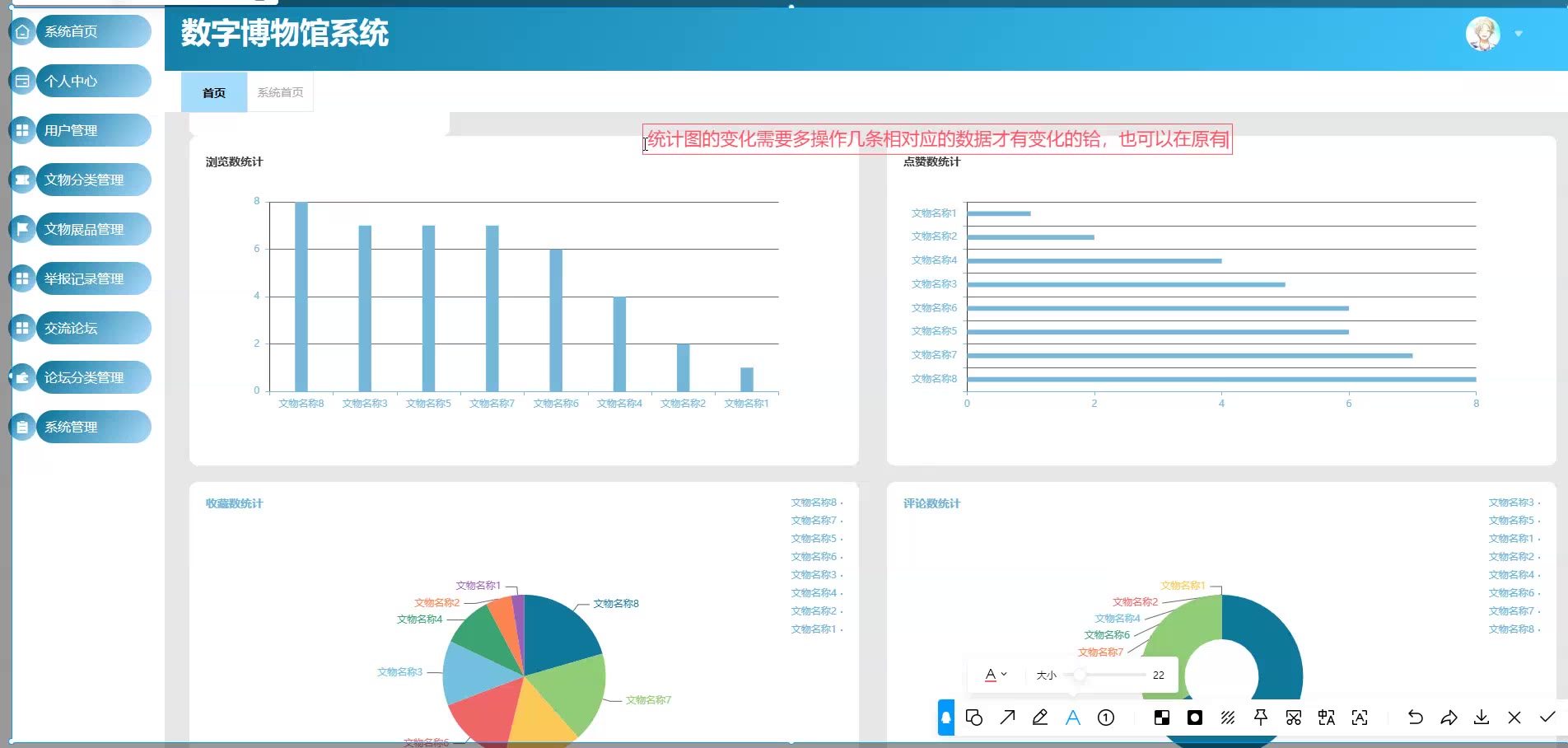Screen dimensions: 1568x748
Task: Click the black square with white dot tool
Action: [1195, 718]
